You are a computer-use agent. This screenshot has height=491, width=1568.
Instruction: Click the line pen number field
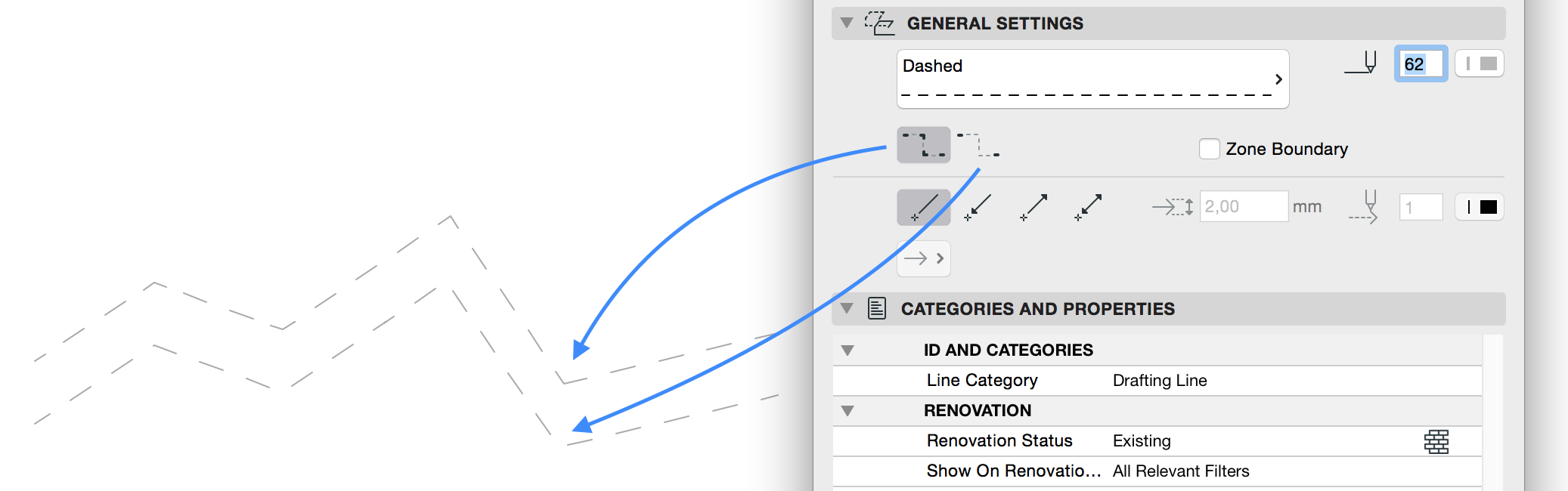click(x=1420, y=64)
